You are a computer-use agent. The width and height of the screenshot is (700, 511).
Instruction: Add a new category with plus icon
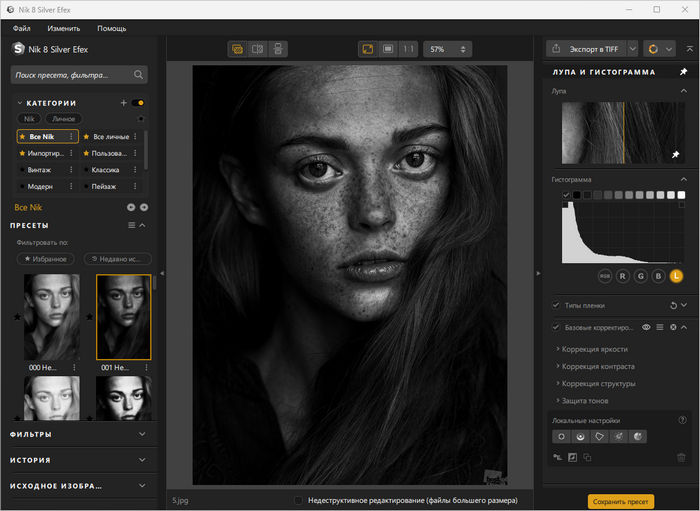[124, 102]
